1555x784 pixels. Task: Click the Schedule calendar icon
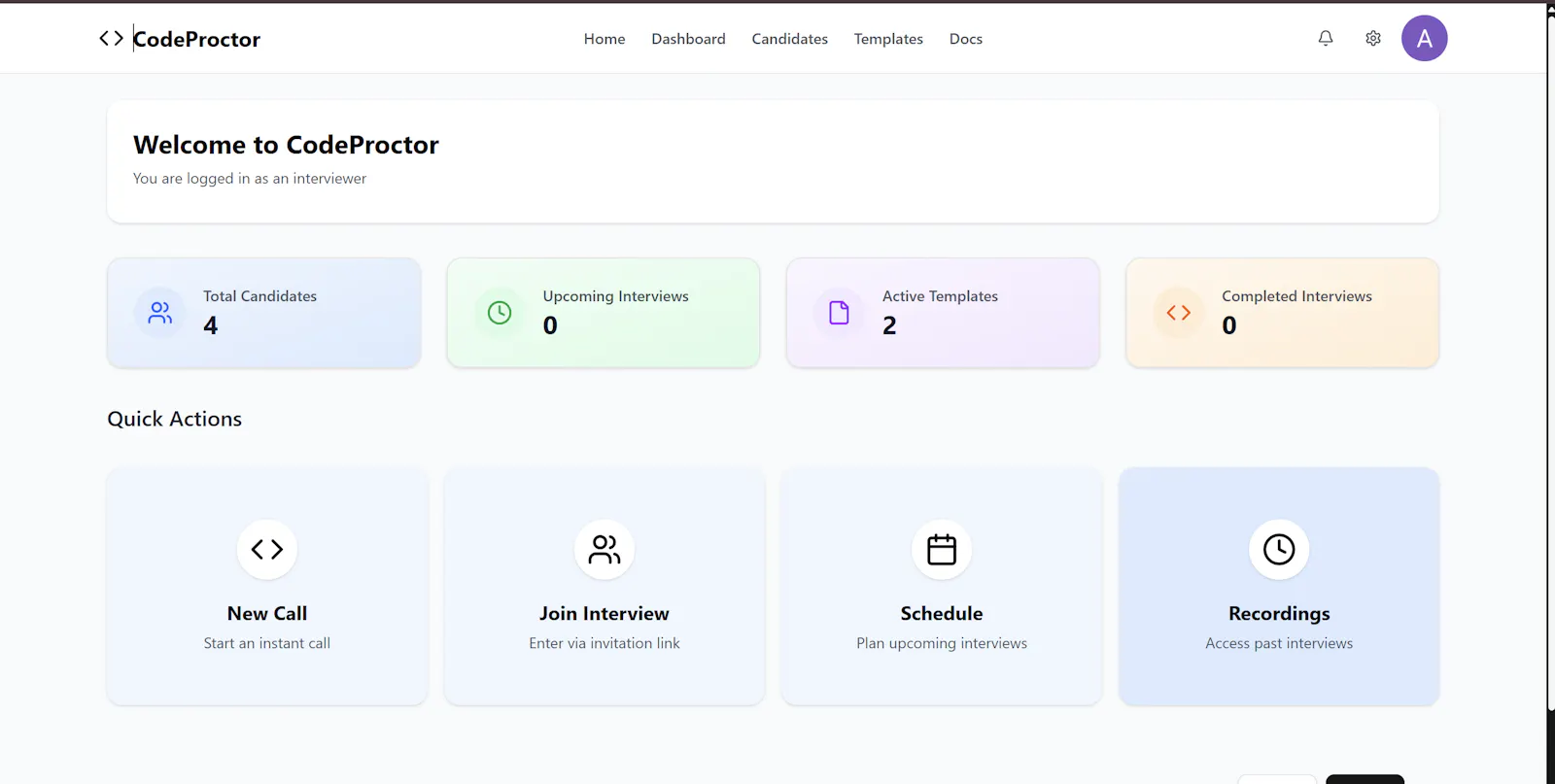pyautogui.click(x=942, y=550)
